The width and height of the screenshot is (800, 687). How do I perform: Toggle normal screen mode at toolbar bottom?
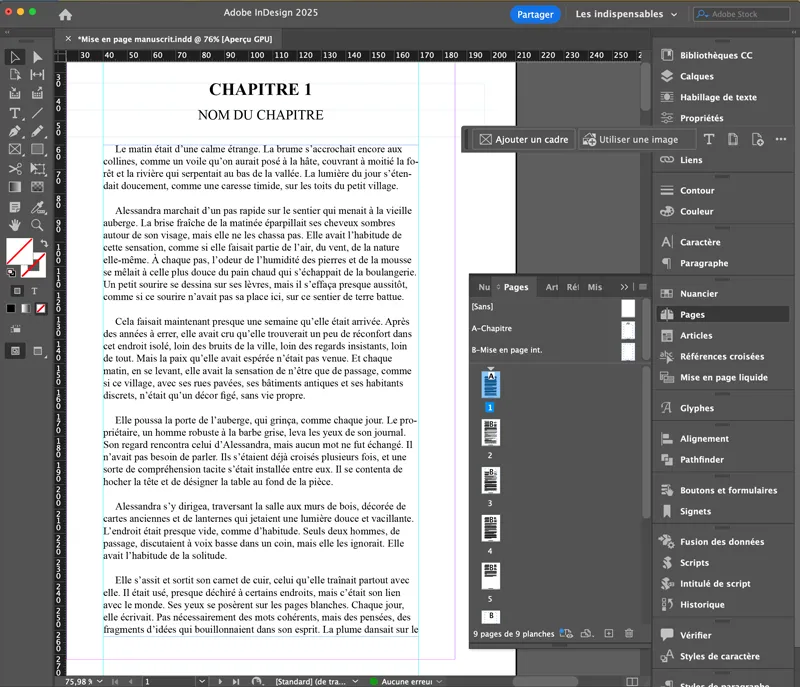[x=14, y=352]
